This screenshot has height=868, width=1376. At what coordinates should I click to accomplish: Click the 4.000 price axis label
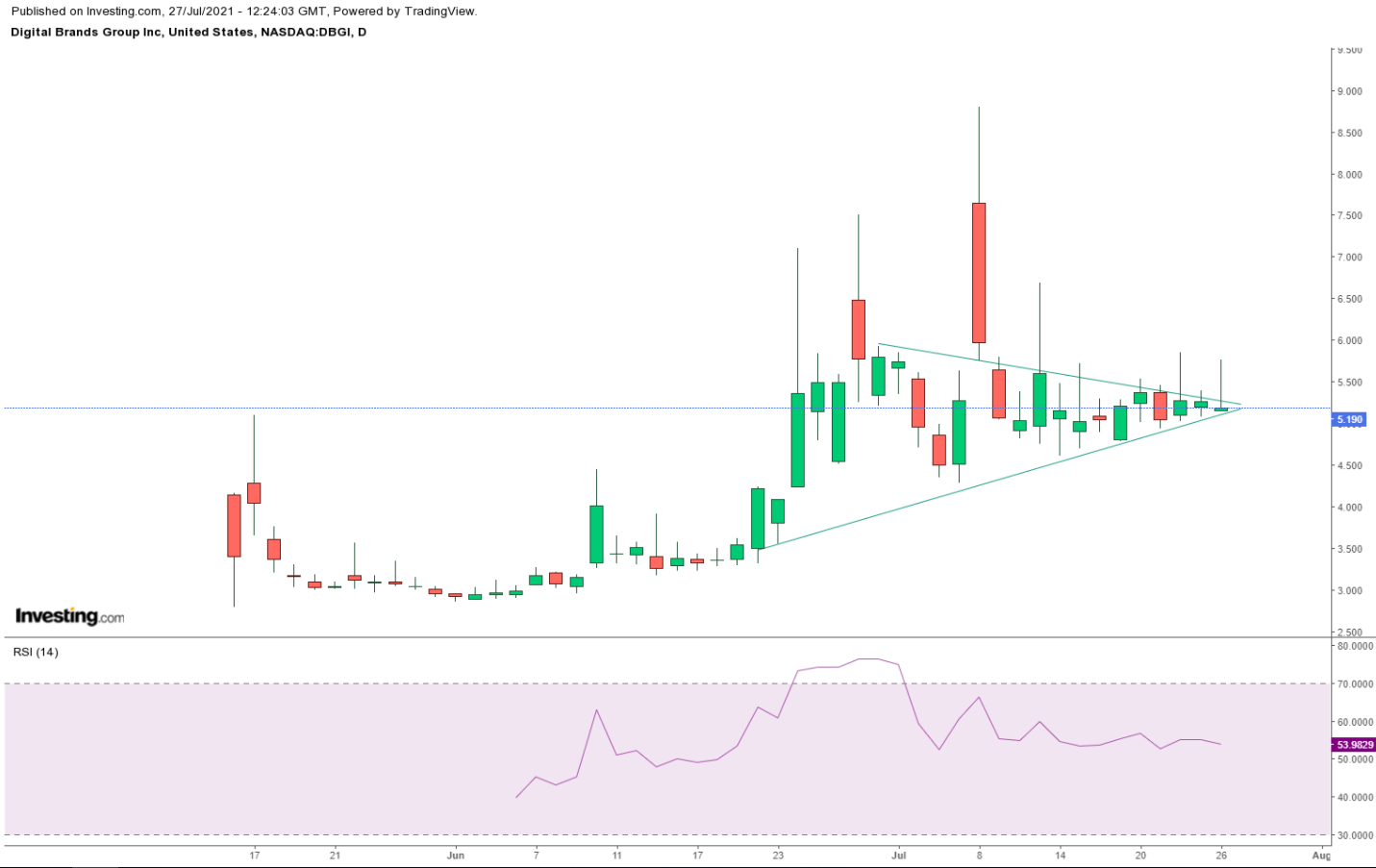(x=1350, y=508)
